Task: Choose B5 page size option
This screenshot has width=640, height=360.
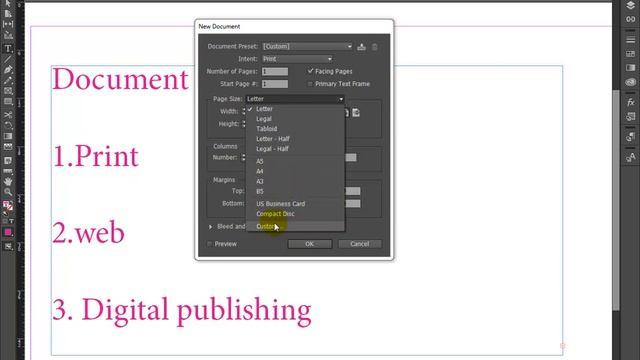Action: coord(295,191)
